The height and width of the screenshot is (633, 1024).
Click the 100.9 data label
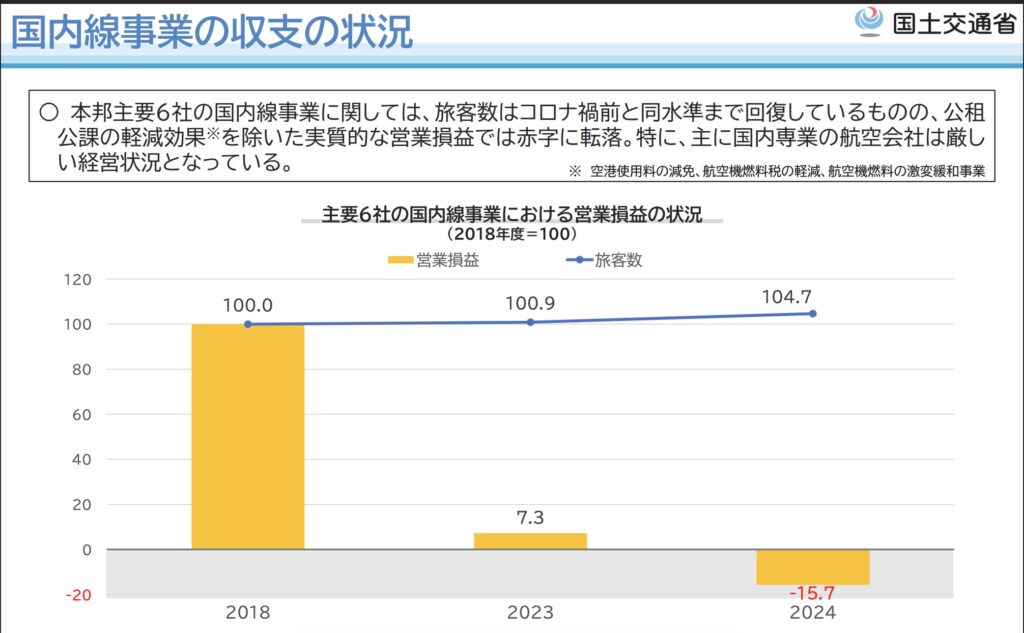pyautogui.click(x=530, y=302)
